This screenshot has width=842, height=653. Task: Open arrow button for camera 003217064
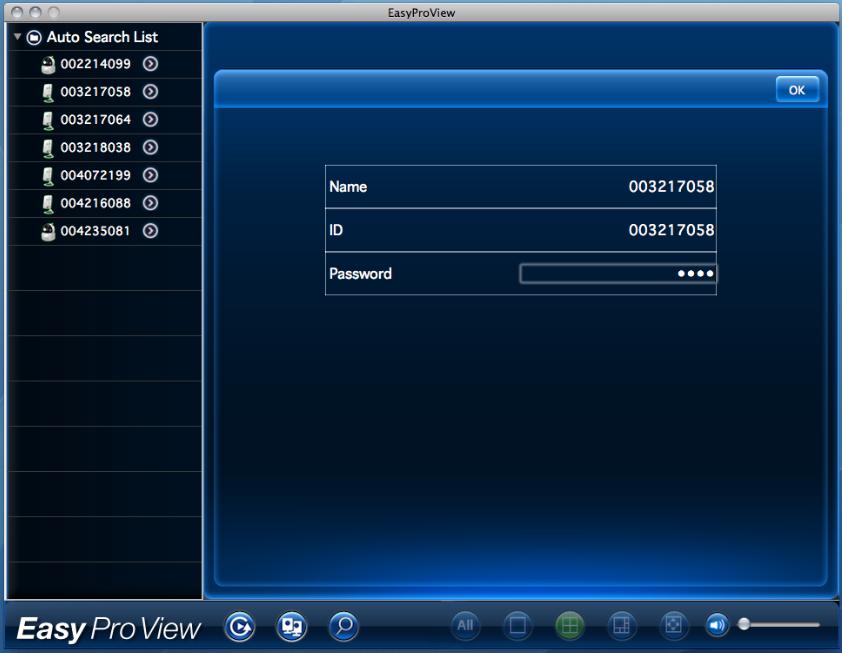pos(150,119)
